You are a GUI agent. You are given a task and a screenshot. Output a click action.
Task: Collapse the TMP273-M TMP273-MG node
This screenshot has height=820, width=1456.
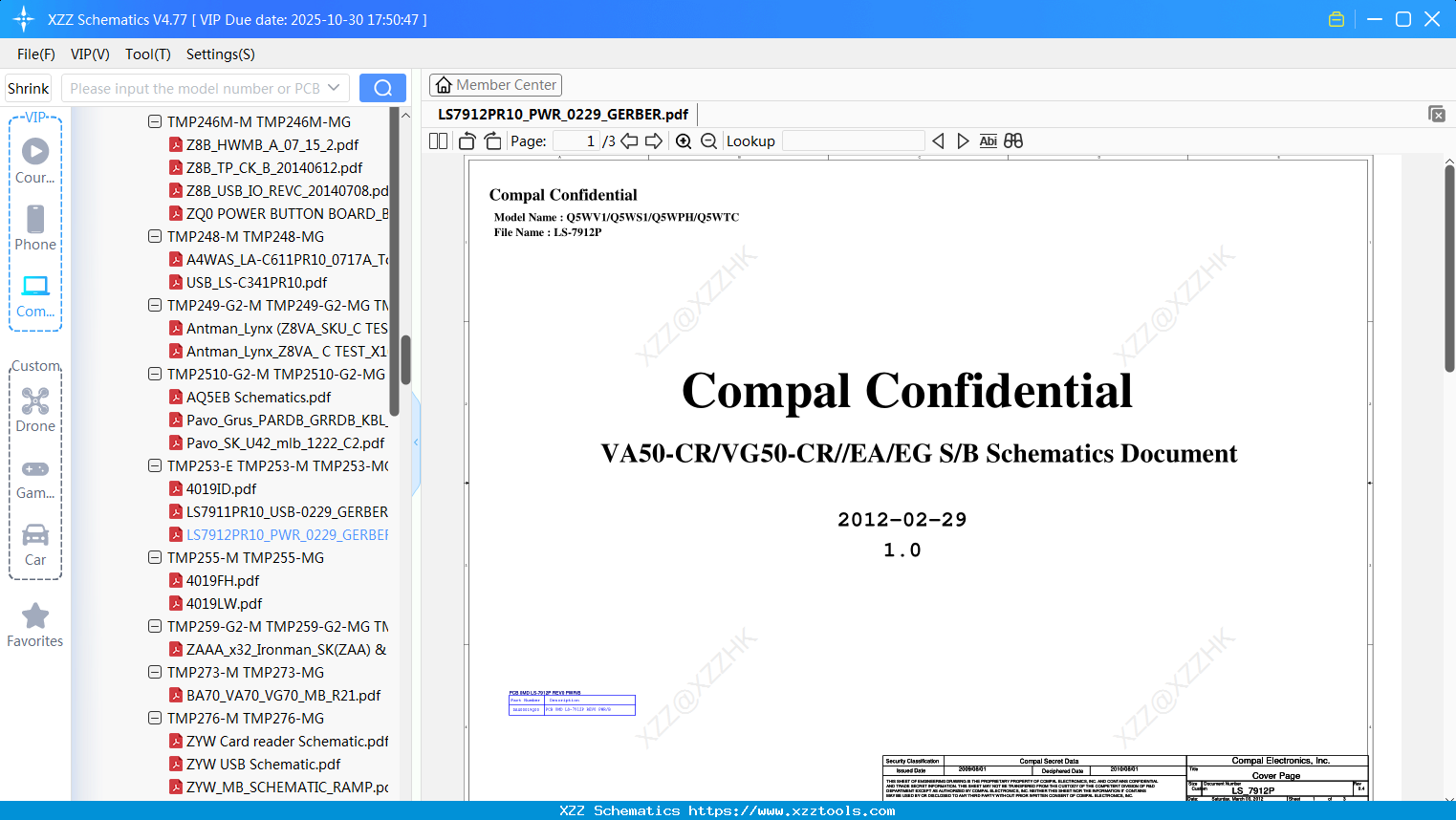point(155,673)
